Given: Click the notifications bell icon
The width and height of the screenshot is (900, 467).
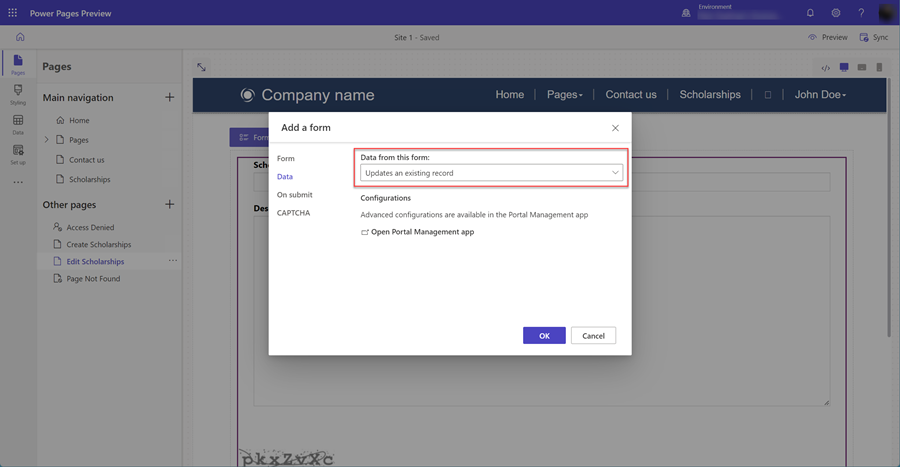Looking at the screenshot, I should point(810,13).
